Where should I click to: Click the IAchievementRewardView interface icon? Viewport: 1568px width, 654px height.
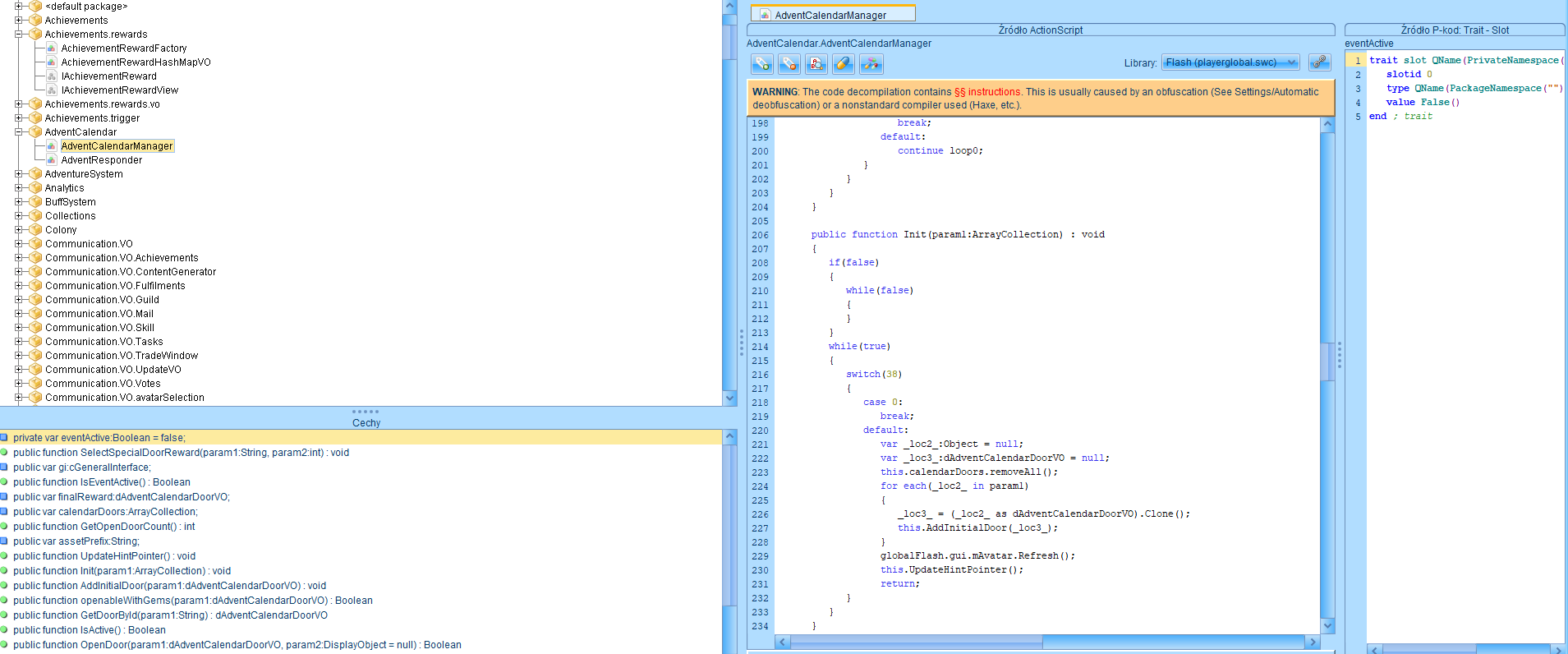click(x=52, y=90)
